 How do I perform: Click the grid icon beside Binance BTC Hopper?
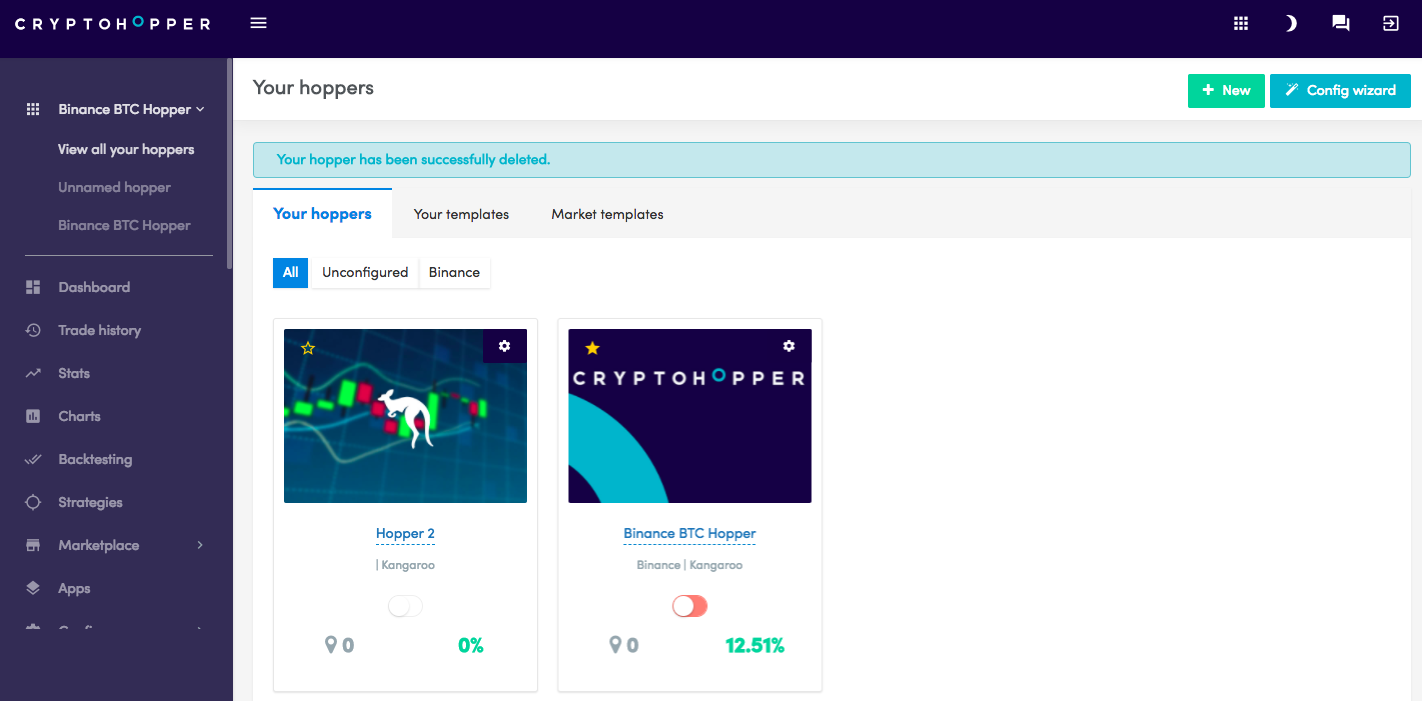pyautogui.click(x=33, y=109)
